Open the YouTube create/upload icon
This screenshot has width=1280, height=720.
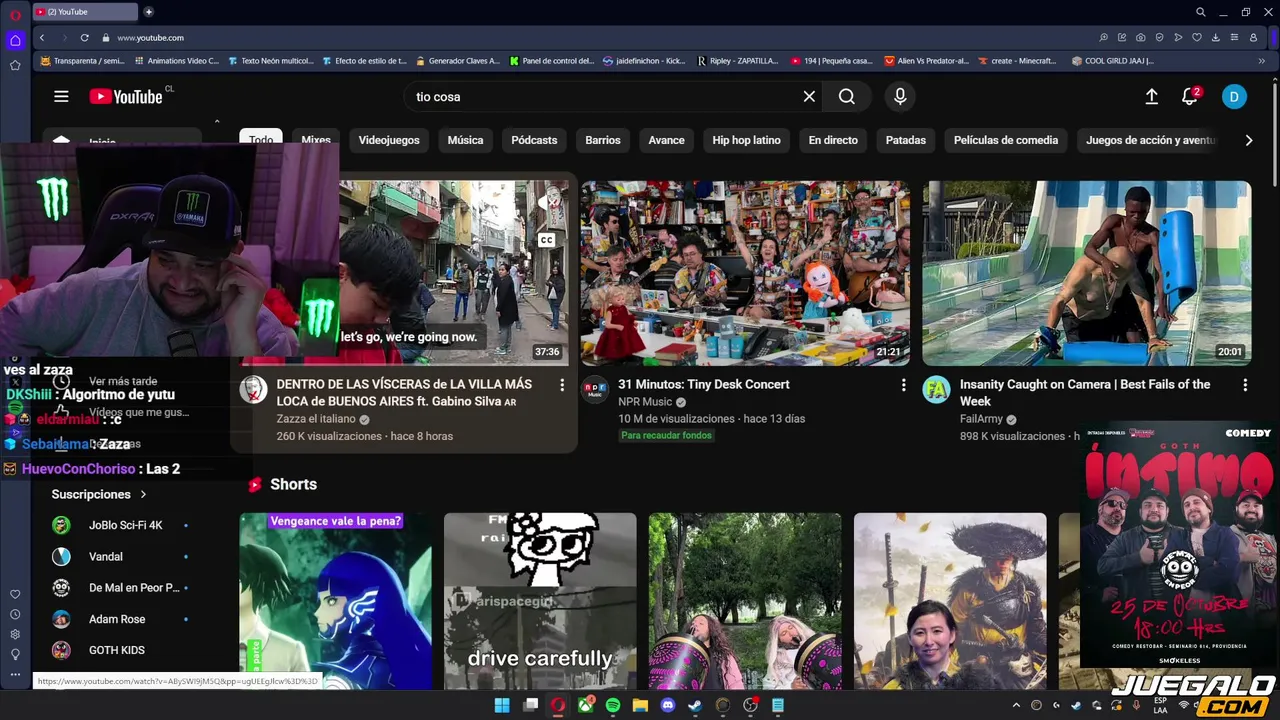1151,96
